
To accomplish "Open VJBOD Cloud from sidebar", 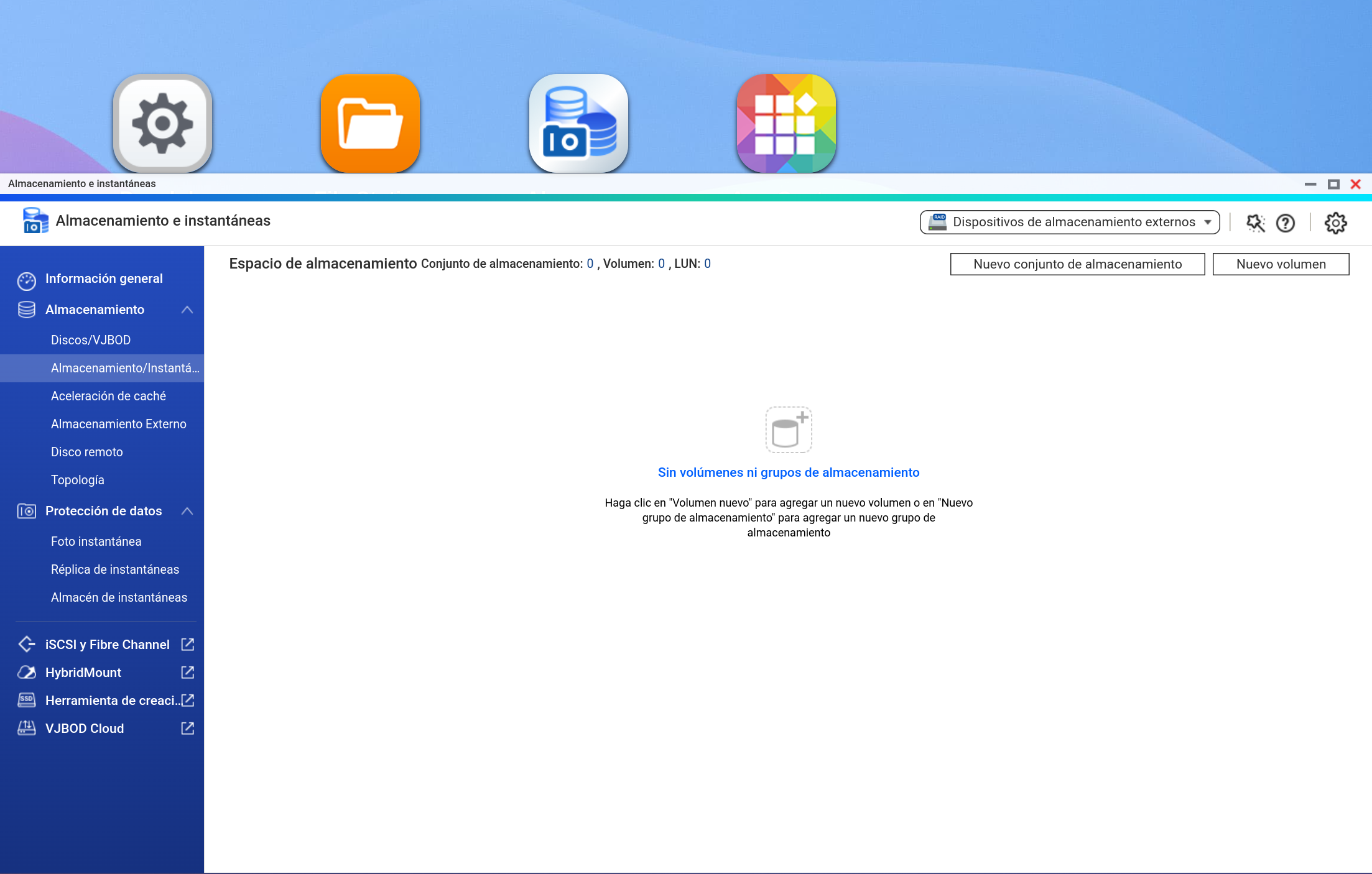I will [x=85, y=729].
